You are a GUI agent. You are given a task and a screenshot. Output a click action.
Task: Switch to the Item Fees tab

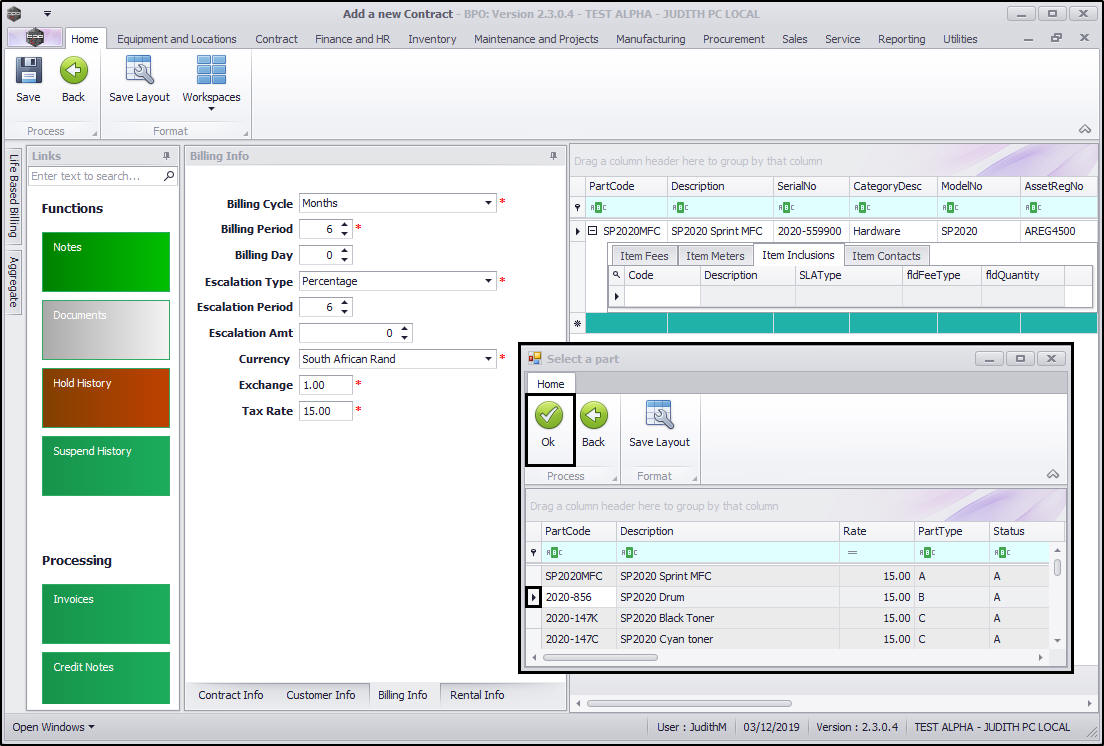643,256
